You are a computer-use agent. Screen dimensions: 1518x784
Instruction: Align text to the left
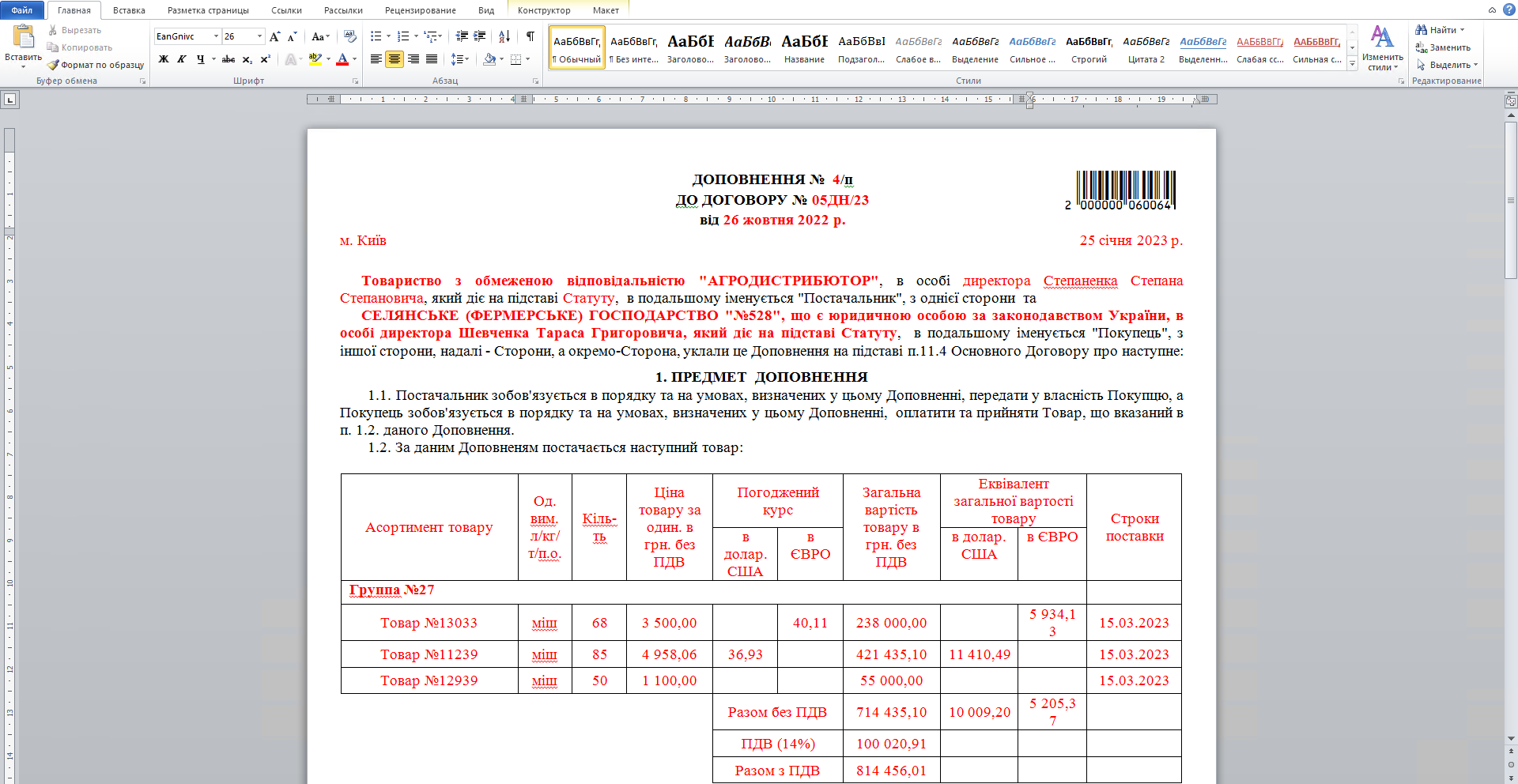[376, 59]
